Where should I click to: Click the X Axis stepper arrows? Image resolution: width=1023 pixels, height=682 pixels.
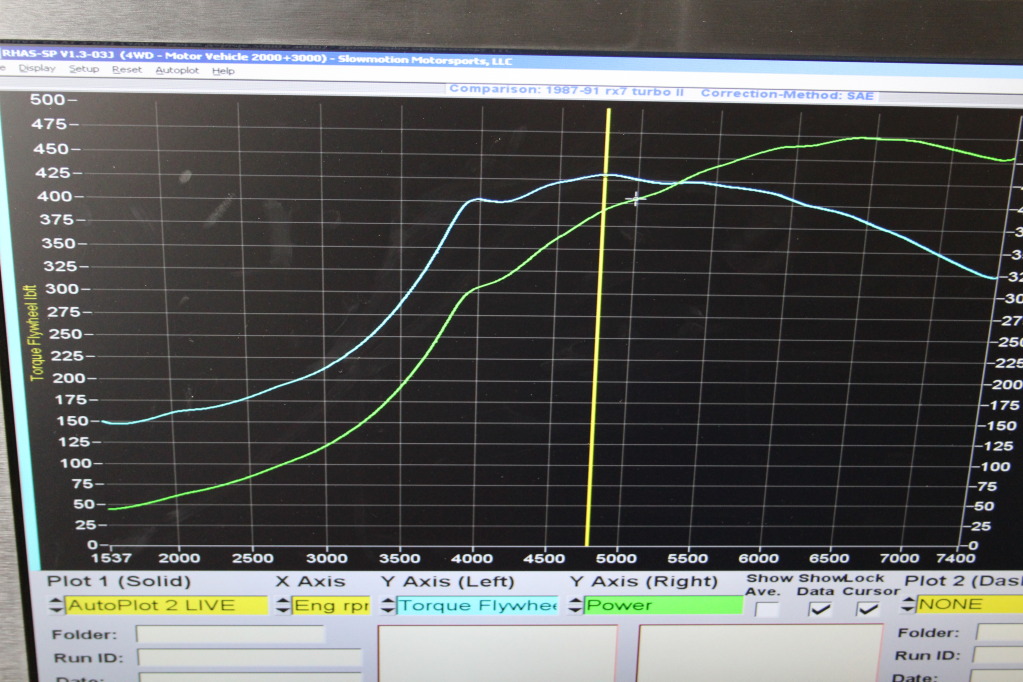[x=282, y=606]
